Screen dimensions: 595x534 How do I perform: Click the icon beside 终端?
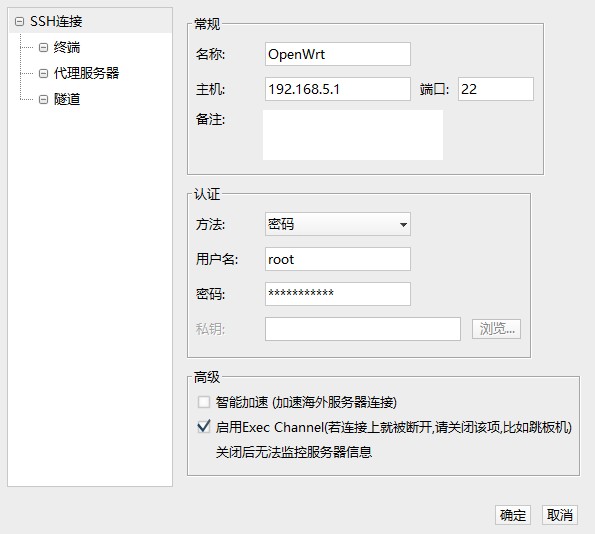coord(43,47)
